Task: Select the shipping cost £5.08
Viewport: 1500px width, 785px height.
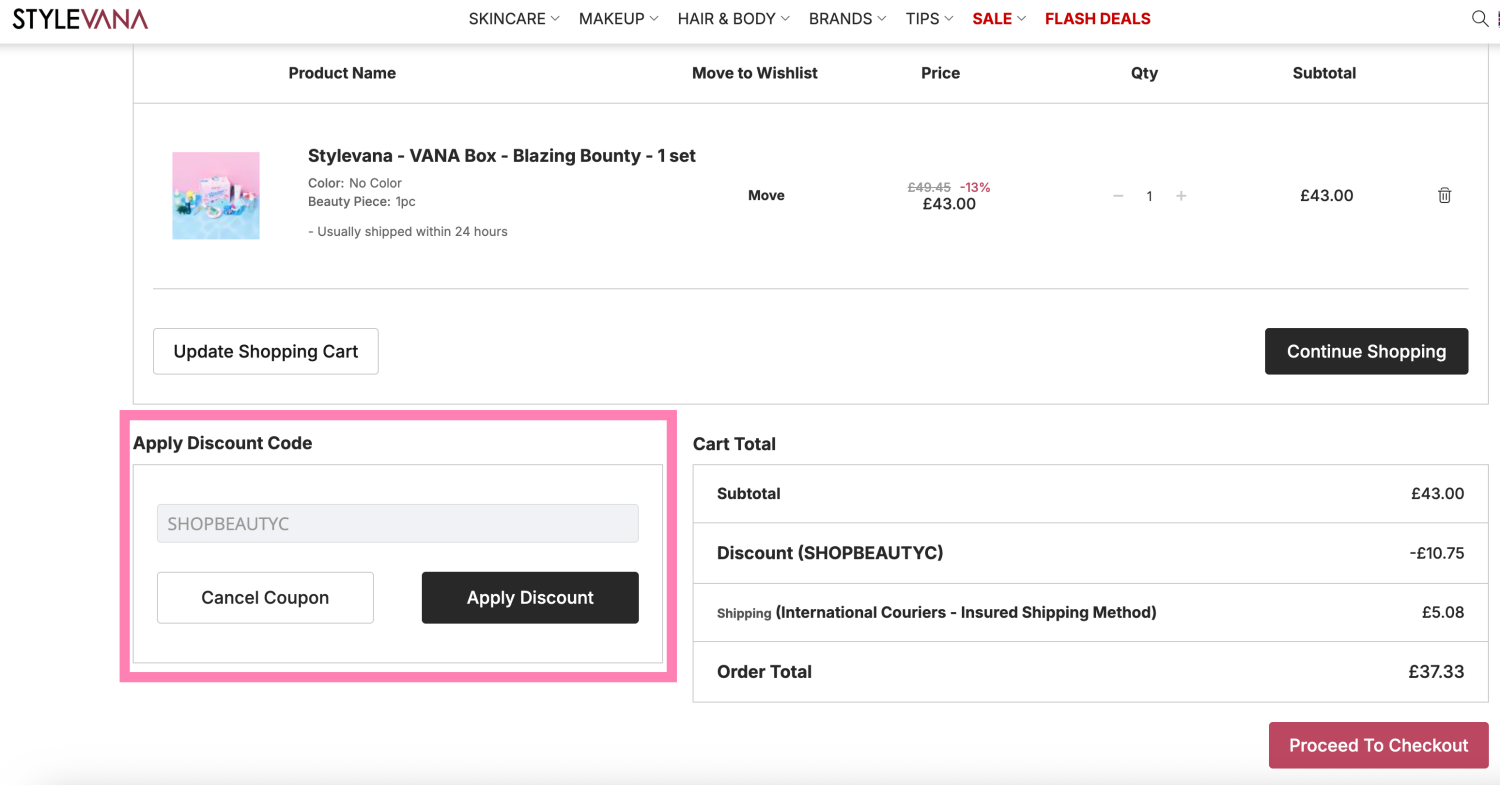Action: 1443,612
